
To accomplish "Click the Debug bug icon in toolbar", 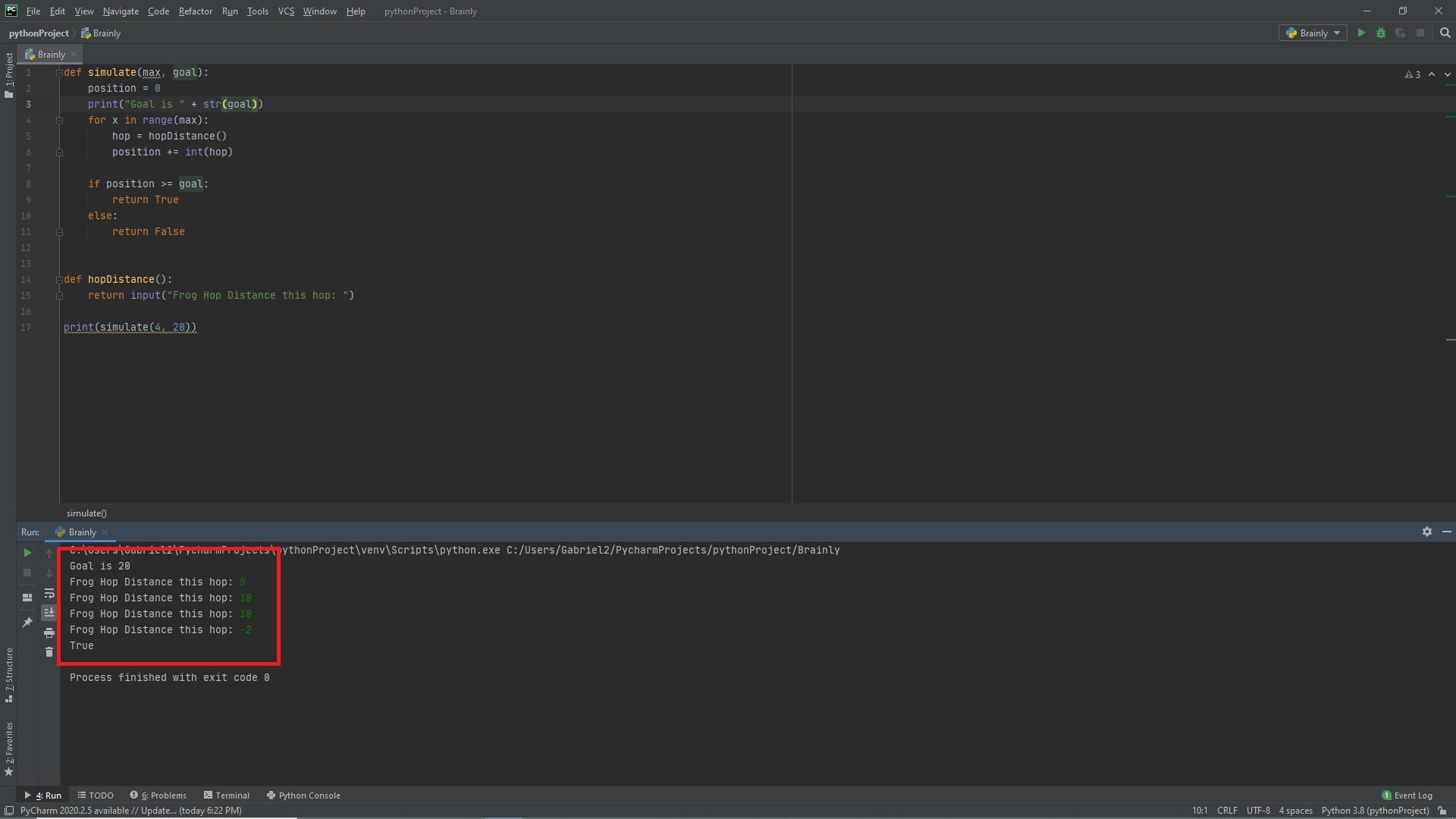I will (1381, 33).
